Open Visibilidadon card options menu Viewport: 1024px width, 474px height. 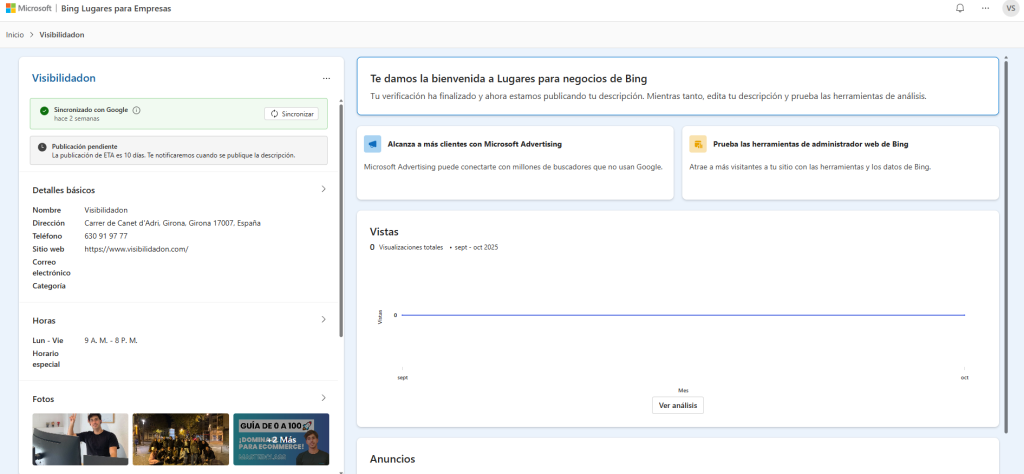326,78
